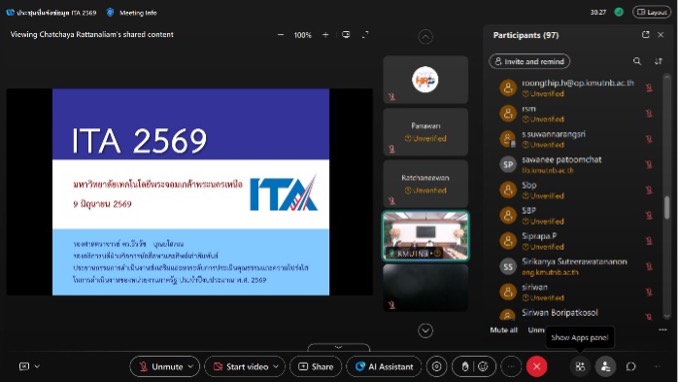This screenshot has width=681, height=385.
Task: Click the shared ITA 2569 slide
Action: coord(191,192)
